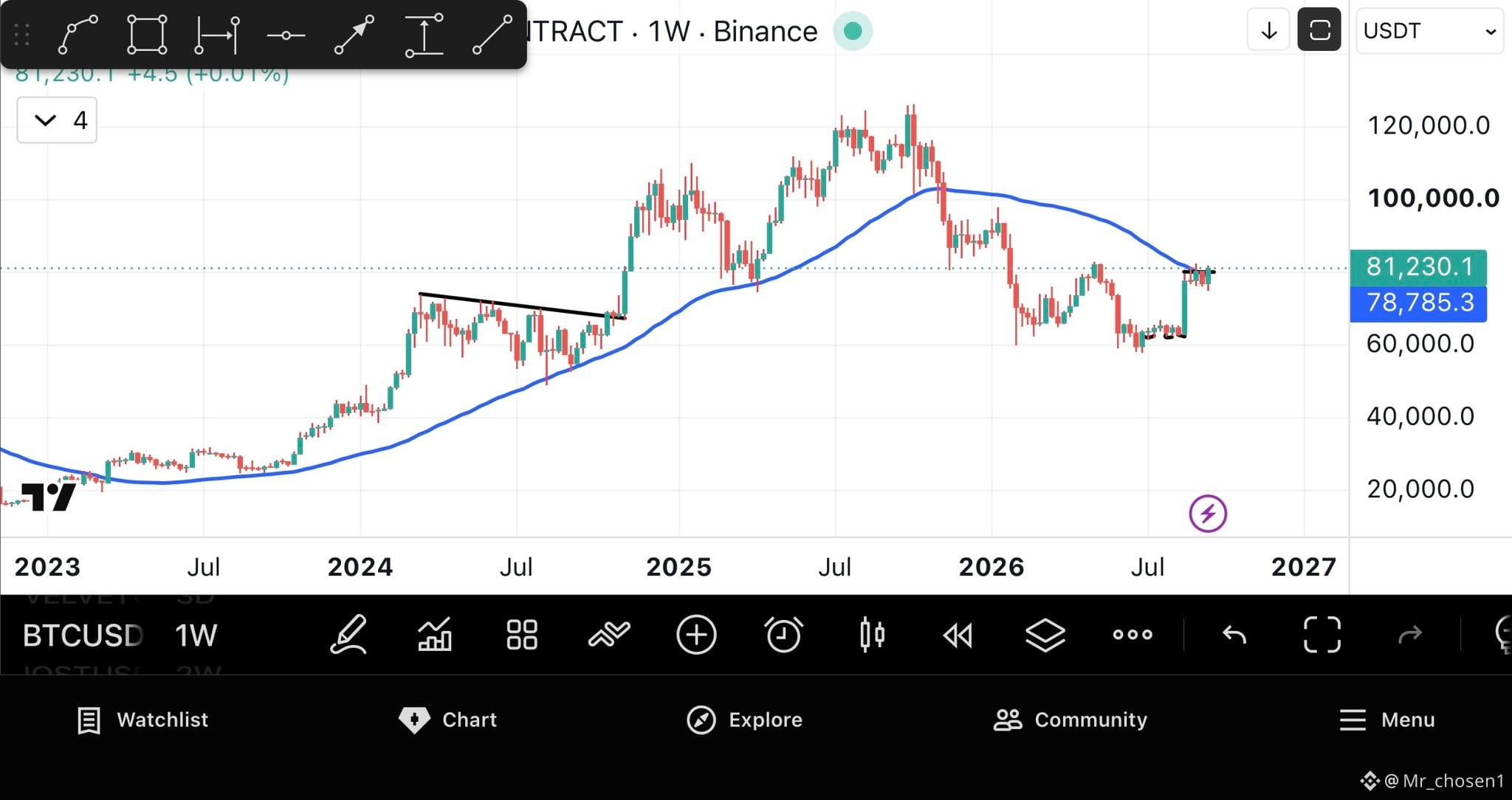Choose the horizontal range measure tool
This screenshot has width=1512, height=800.
tap(217, 35)
